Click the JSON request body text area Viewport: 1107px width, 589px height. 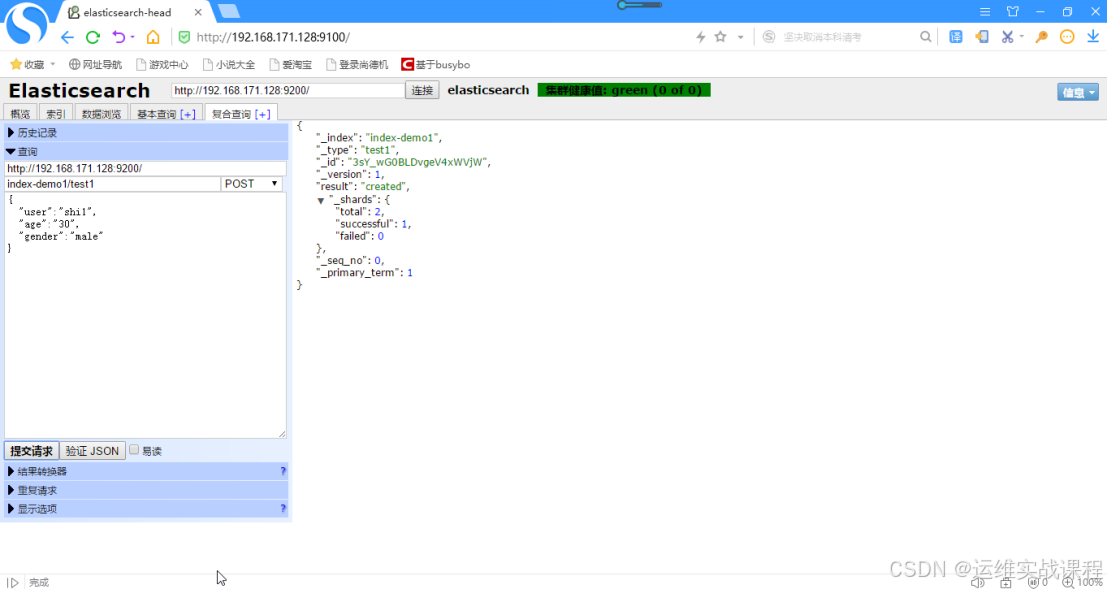click(145, 316)
